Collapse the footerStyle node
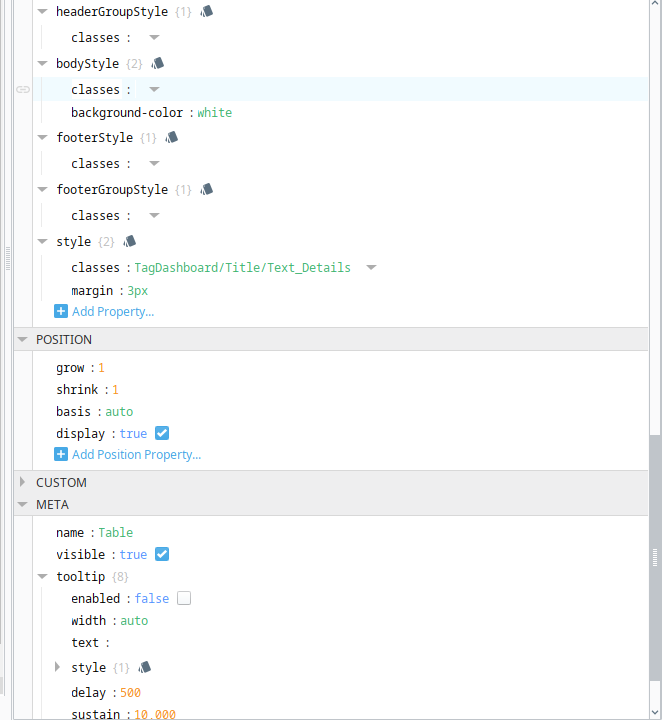This screenshot has width=662, height=720. [x=42, y=137]
